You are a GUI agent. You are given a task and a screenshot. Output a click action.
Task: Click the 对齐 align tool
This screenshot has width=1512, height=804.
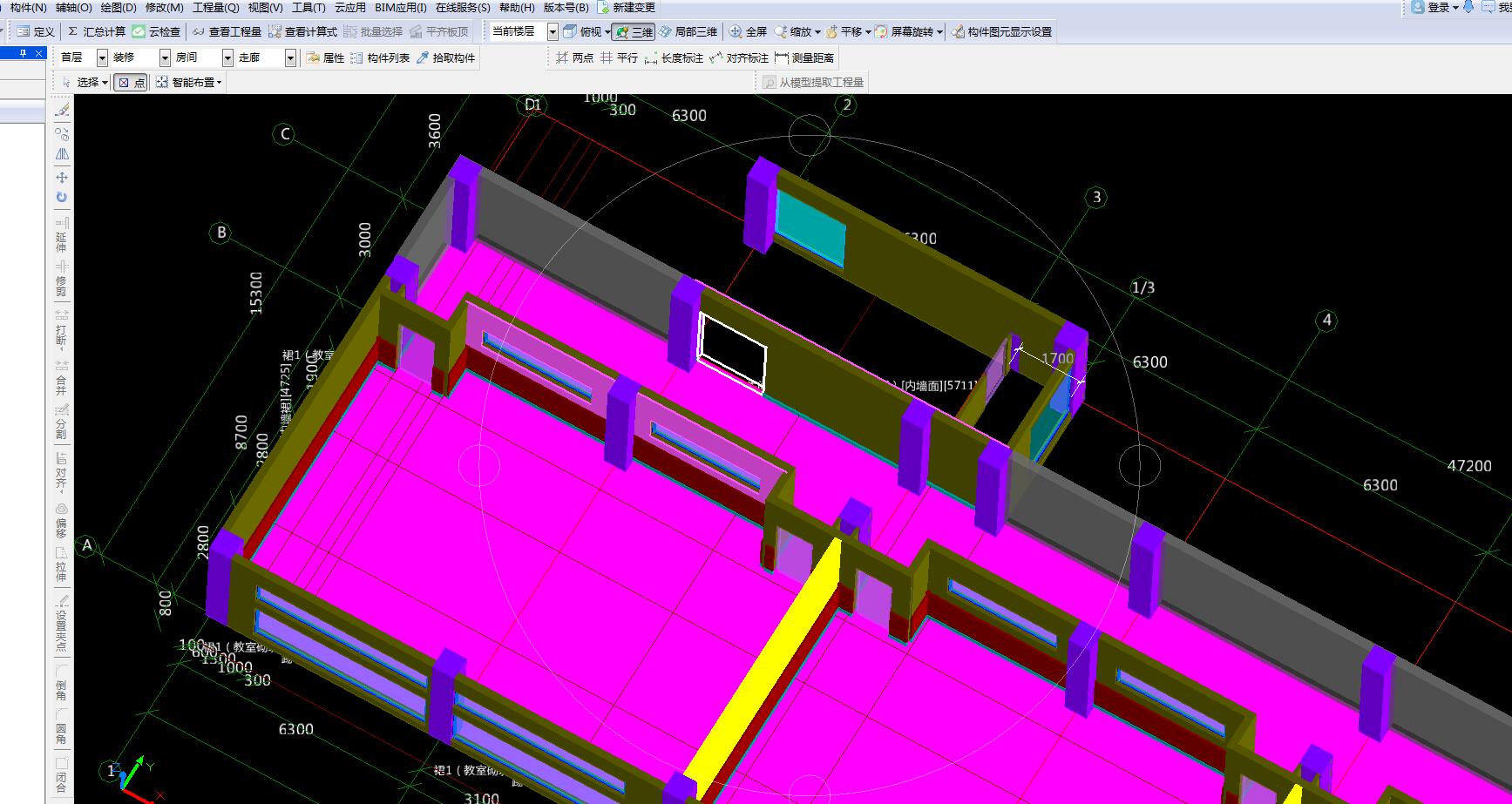tap(61, 471)
